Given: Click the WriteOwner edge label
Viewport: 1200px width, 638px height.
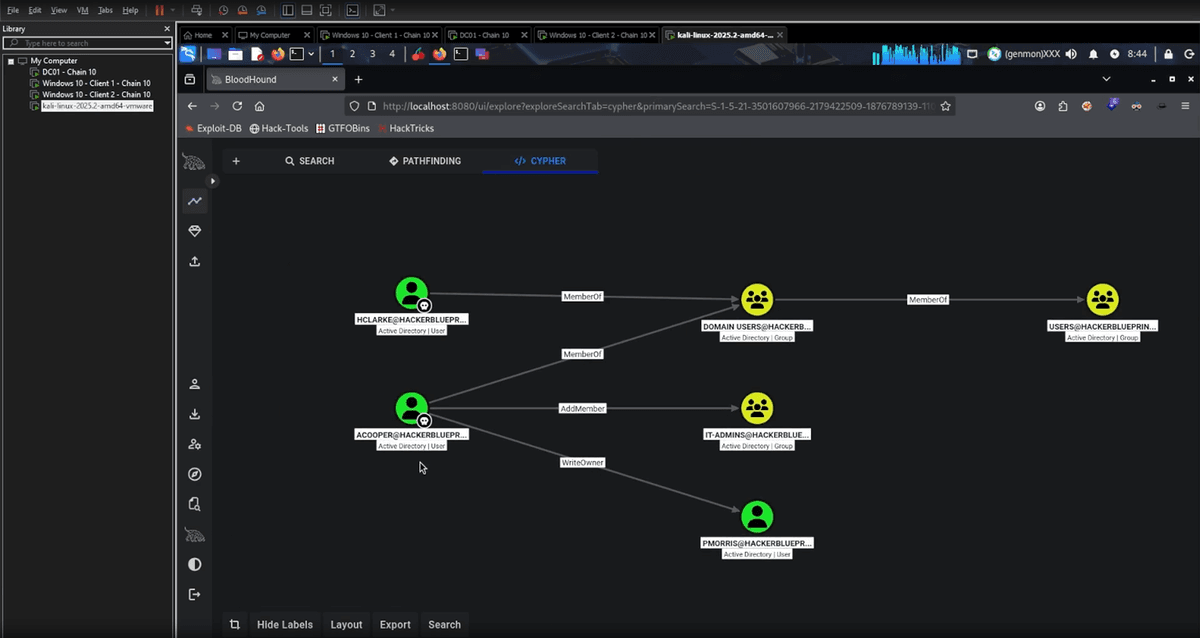Looking at the screenshot, I should (582, 462).
